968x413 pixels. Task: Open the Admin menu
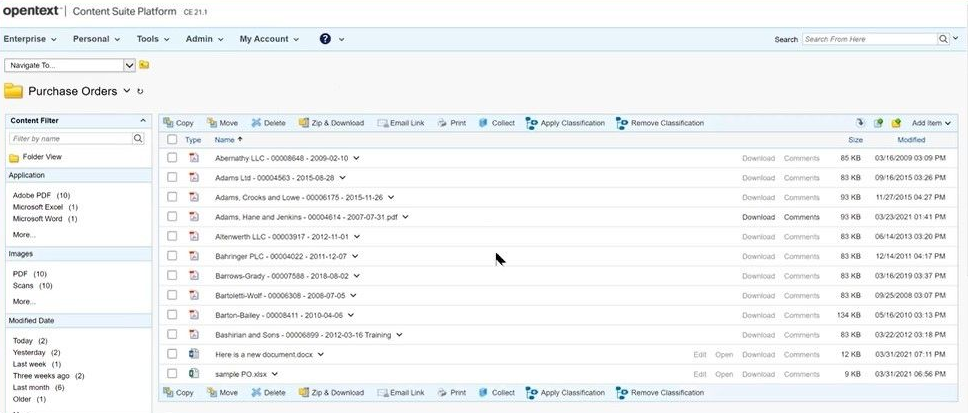pyautogui.click(x=204, y=39)
